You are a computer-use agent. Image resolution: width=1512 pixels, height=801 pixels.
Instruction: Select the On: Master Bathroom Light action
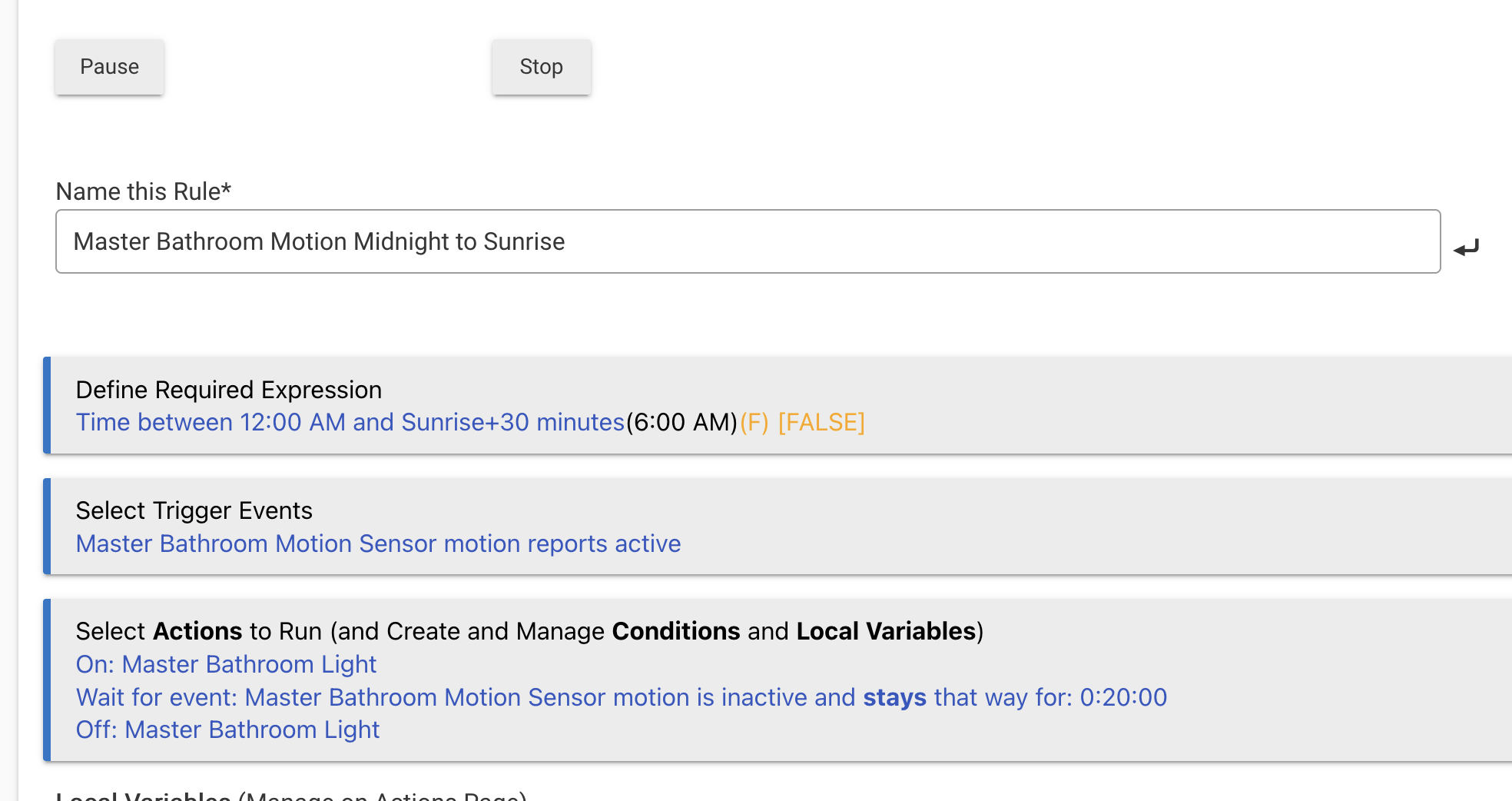[x=226, y=664]
